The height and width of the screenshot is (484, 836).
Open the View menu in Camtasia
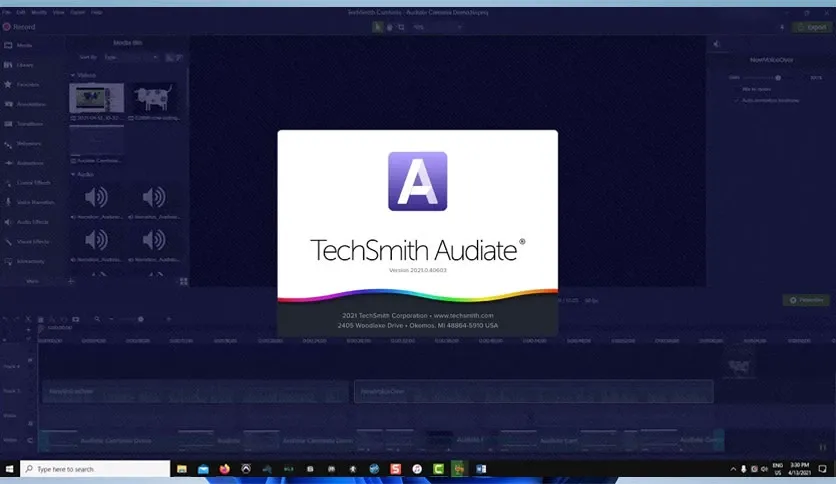58,12
